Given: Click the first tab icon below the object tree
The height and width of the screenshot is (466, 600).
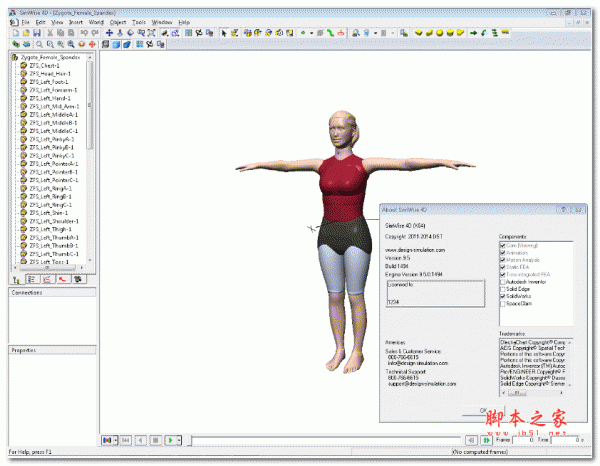Looking at the screenshot, I should pyautogui.click(x=15, y=279).
